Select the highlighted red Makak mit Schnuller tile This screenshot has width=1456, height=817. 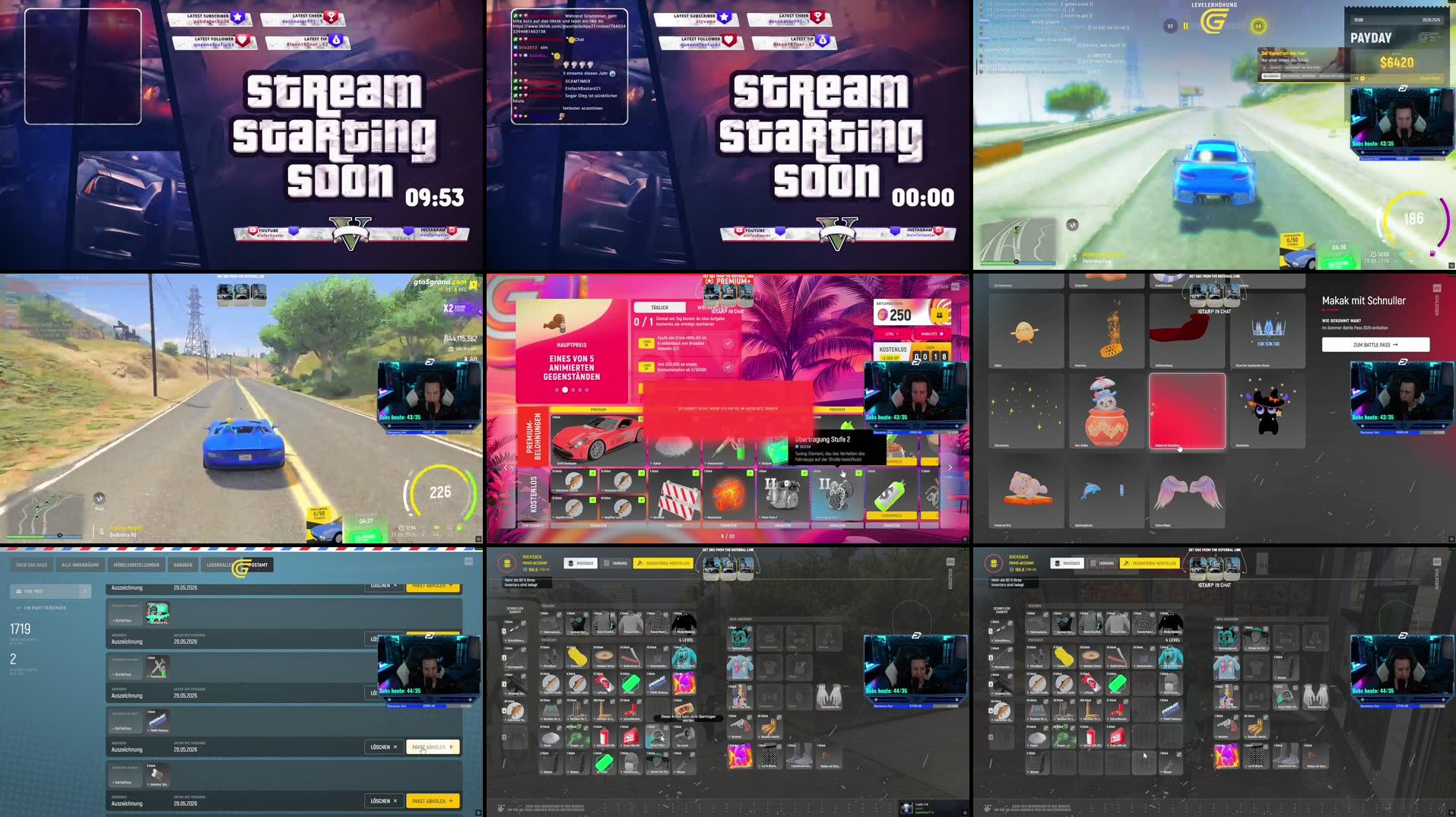[1187, 411]
